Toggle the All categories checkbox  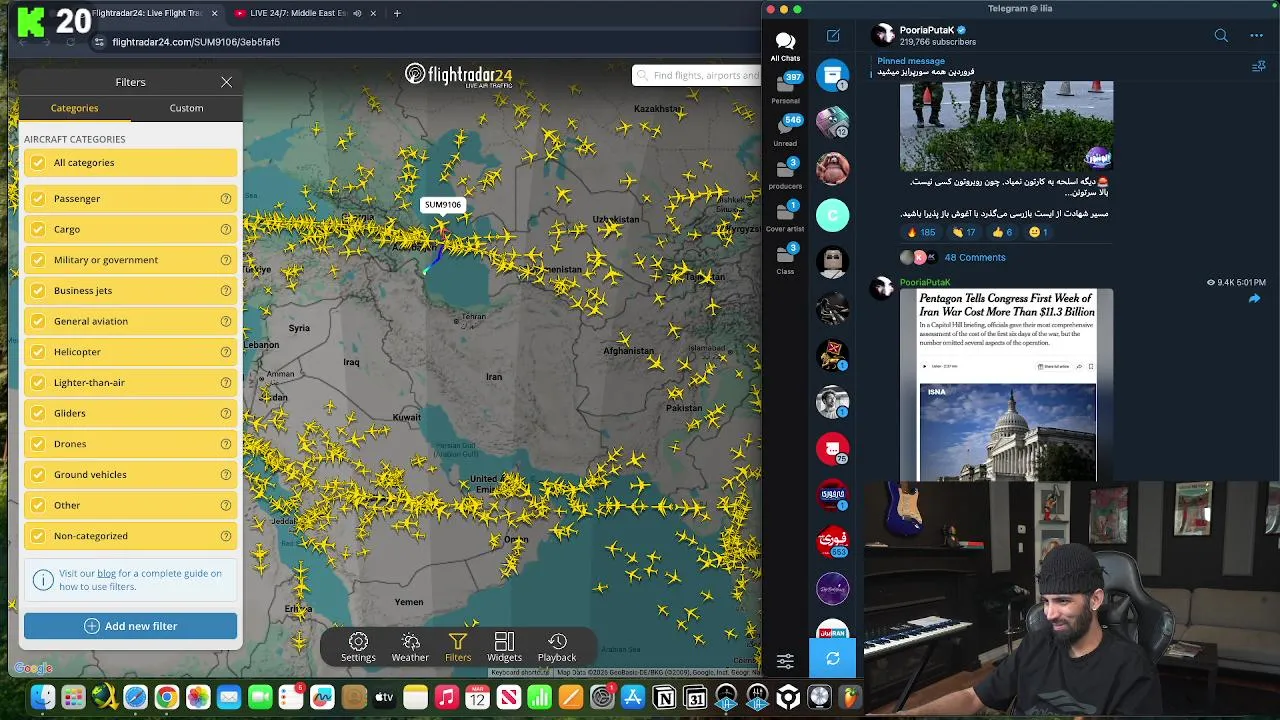point(38,163)
